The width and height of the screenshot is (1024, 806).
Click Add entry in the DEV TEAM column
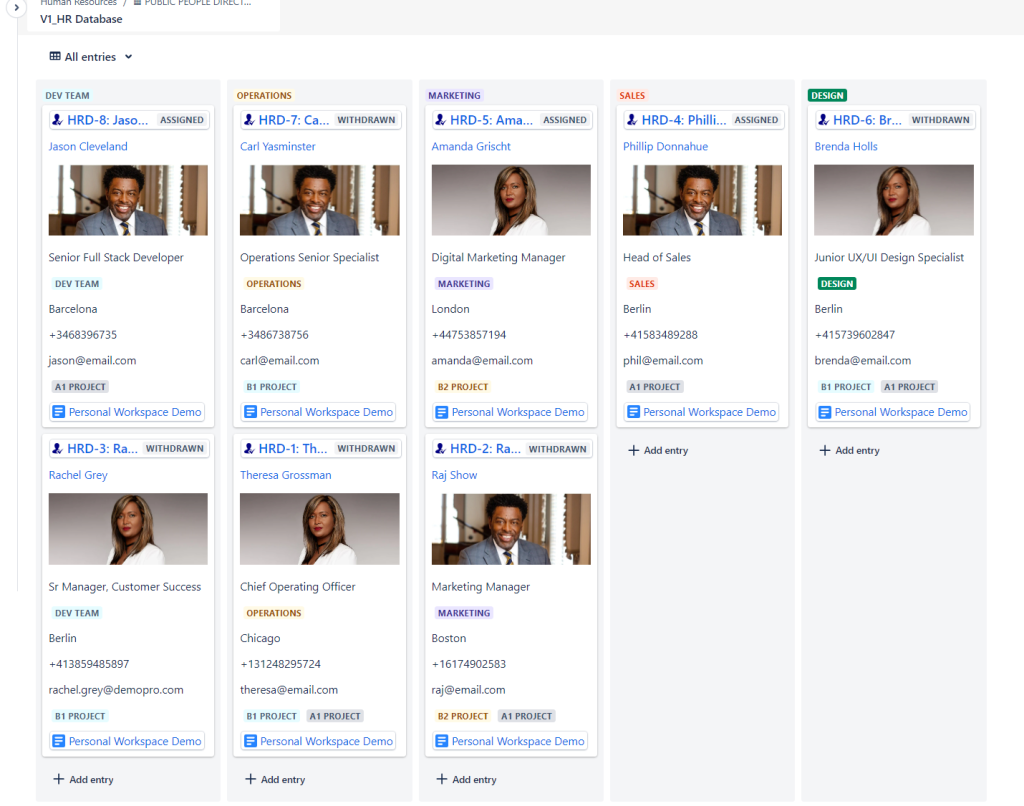(x=83, y=779)
